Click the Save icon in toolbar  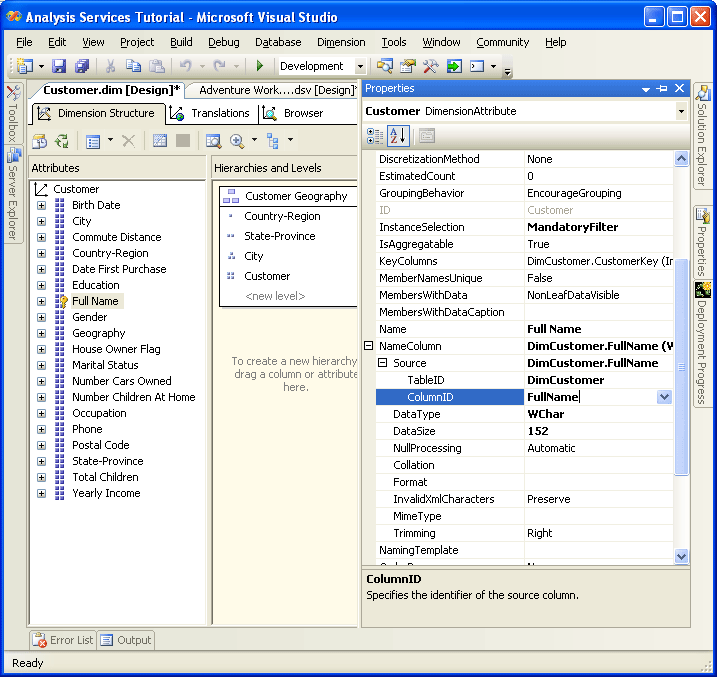(59, 66)
